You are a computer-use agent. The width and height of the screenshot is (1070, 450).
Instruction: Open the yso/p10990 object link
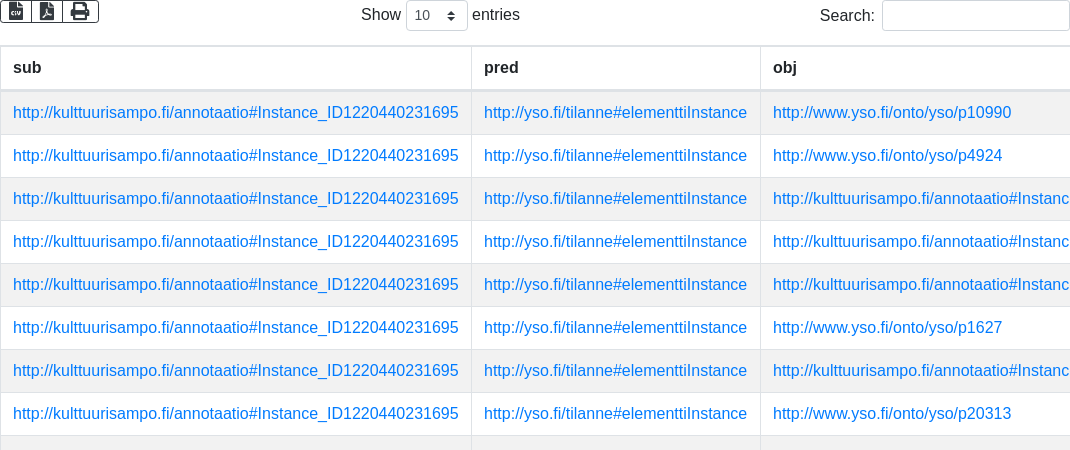[892, 113]
